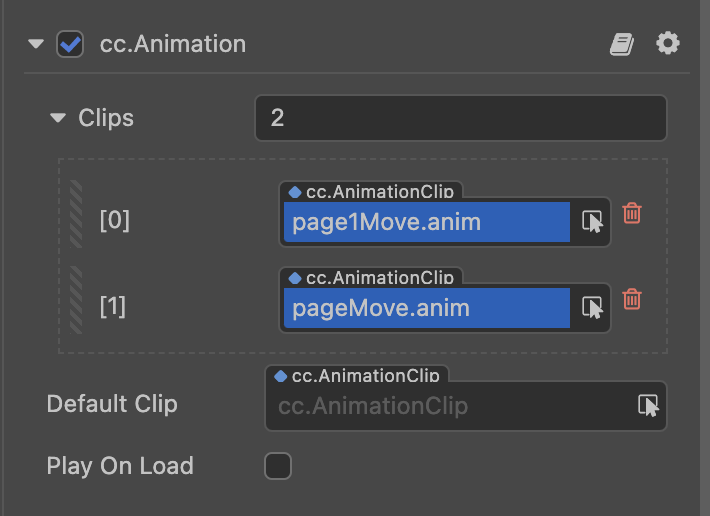Pick an asset for clip slot [1]

click(x=592, y=307)
